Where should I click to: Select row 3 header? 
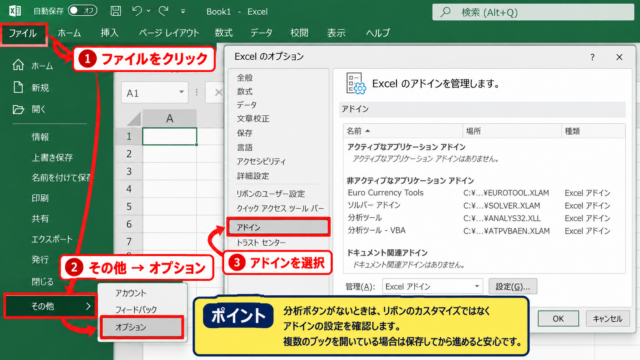click(129, 171)
